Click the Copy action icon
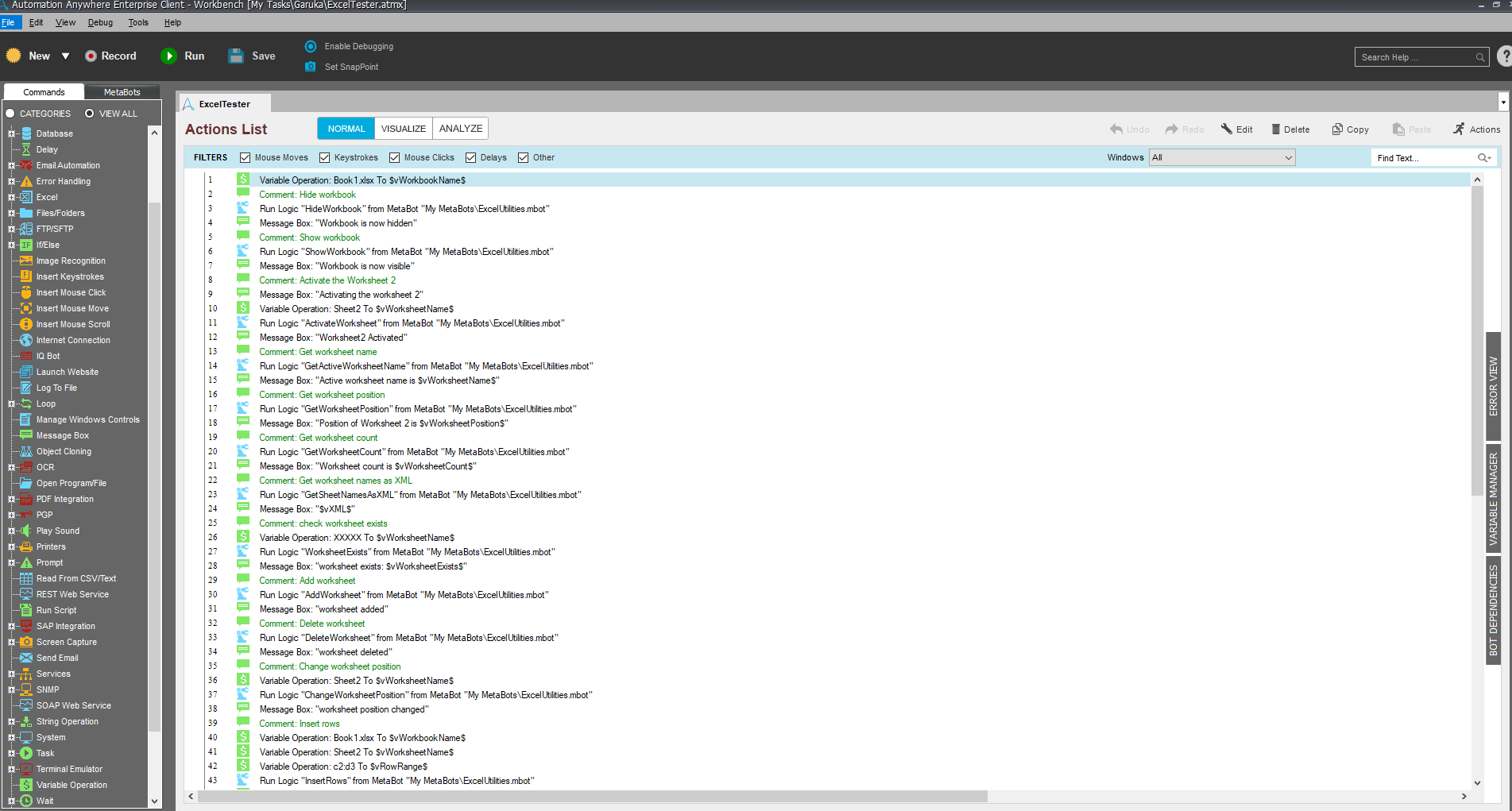1512x811 pixels. click(1337, 129)
